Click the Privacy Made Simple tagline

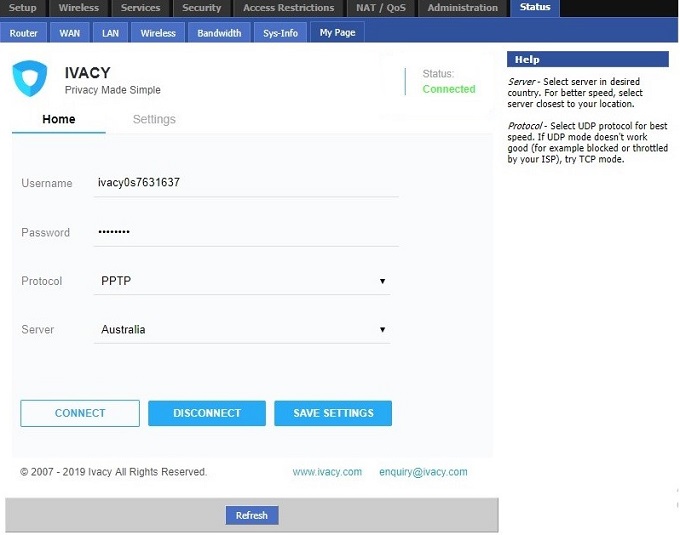113,90
